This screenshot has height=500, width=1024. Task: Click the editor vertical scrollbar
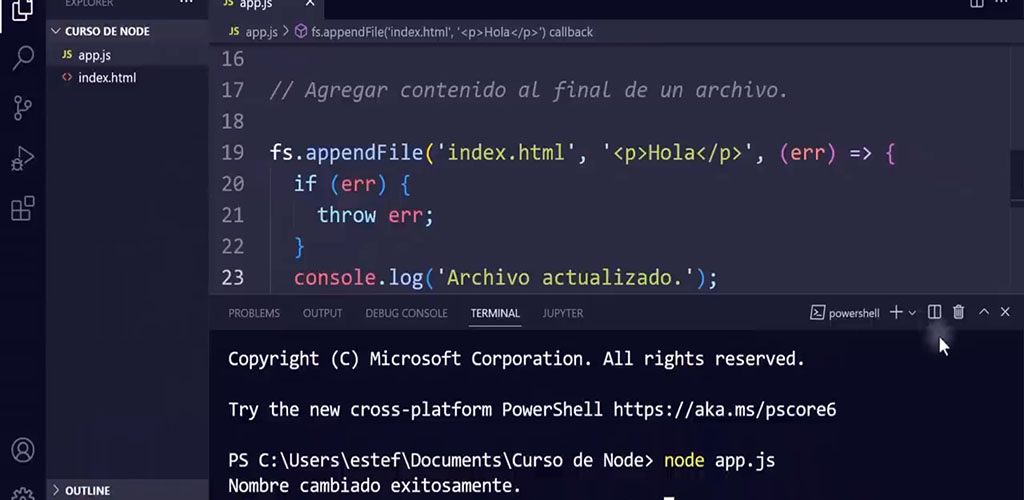pyautogui.click(x=1017, y=176)
